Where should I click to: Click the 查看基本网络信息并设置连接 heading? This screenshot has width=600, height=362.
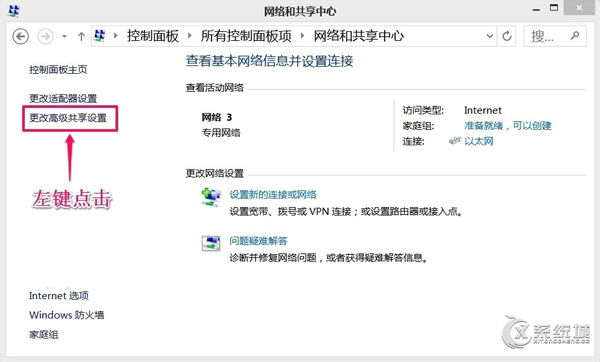(x=269, y=61)
